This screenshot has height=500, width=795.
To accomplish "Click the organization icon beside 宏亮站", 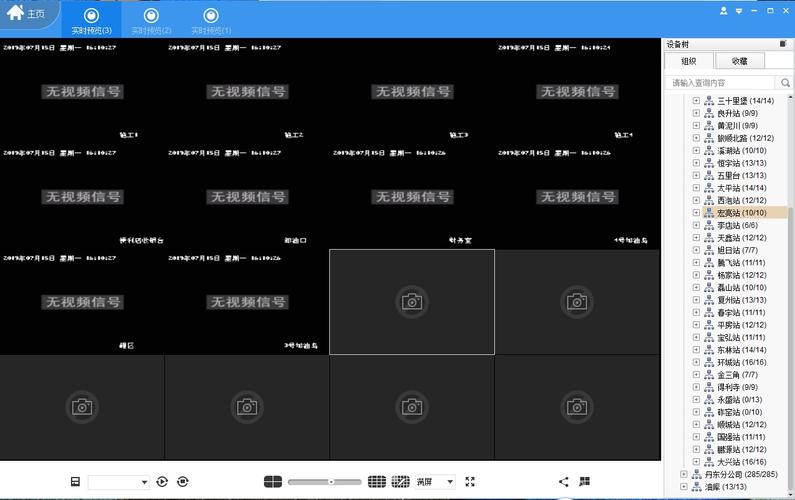I will (709, 212).
